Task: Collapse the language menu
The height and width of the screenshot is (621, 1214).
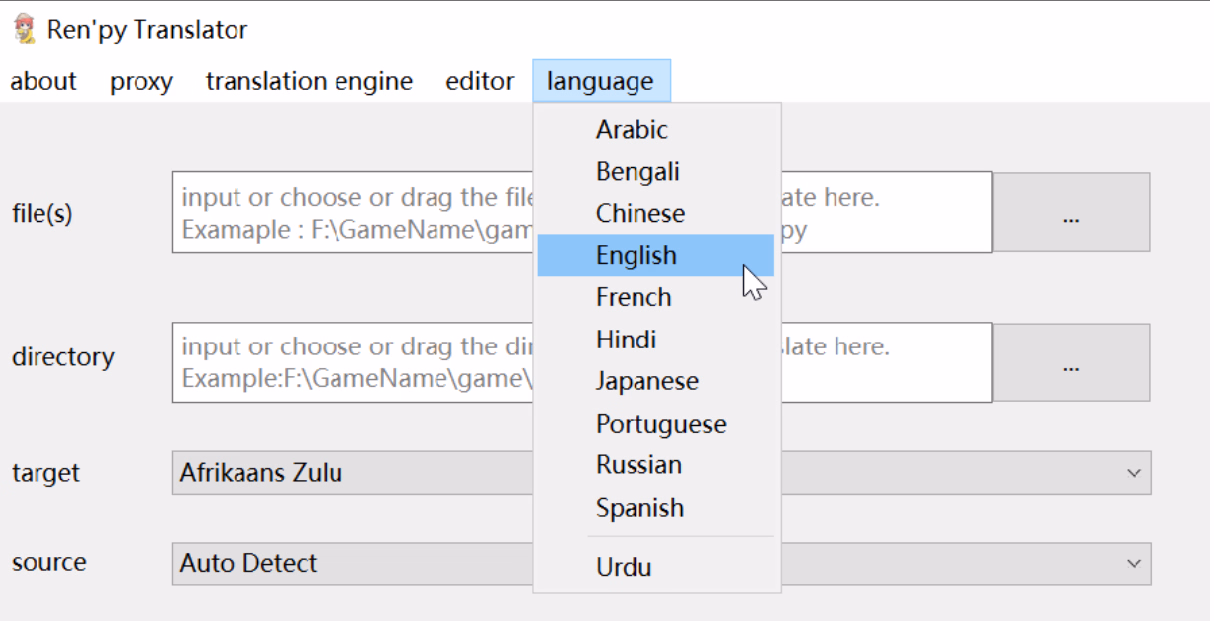Action: (x=601, y=82)
